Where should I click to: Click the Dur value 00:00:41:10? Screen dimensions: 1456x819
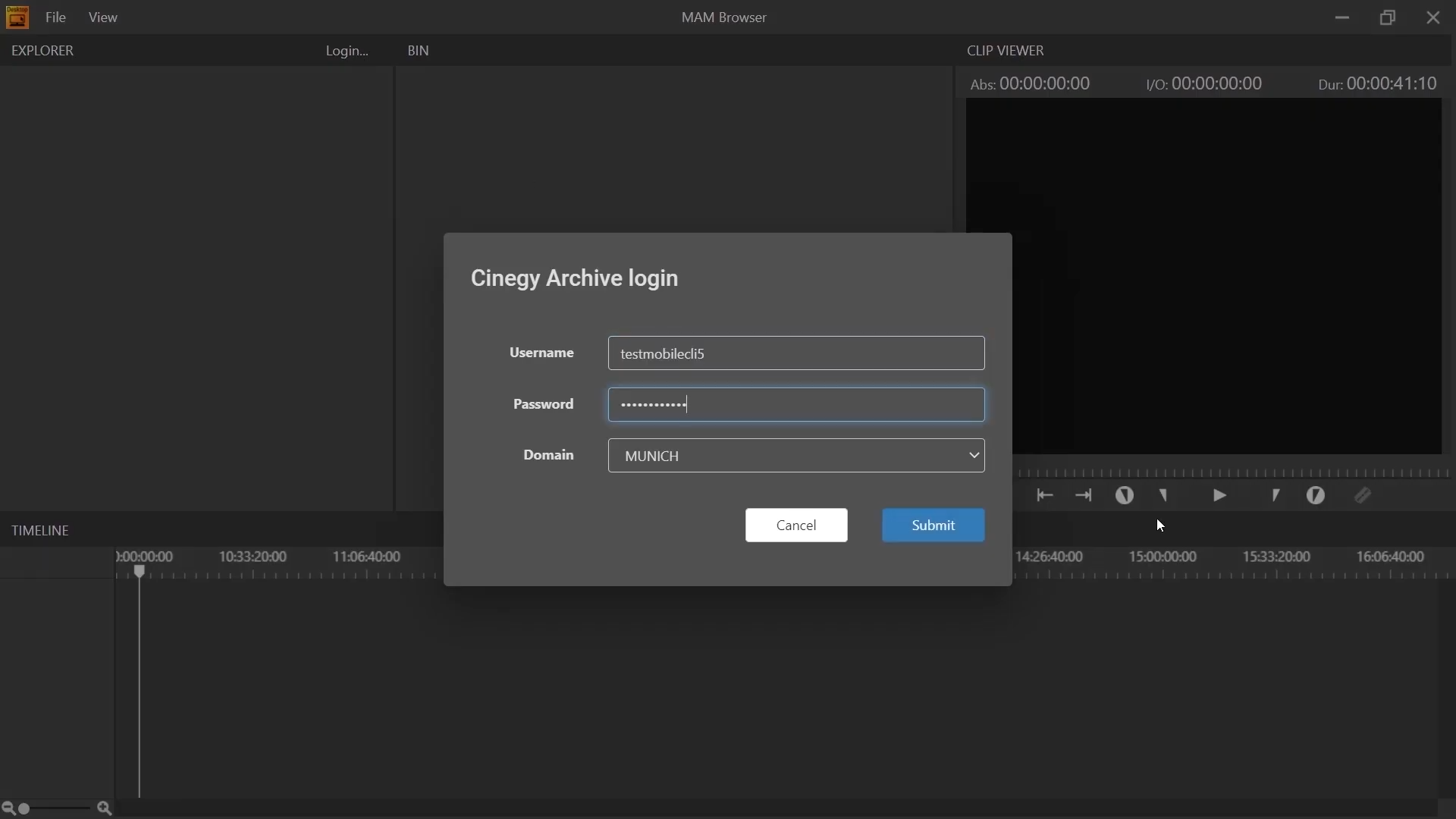coord(1392,83)
